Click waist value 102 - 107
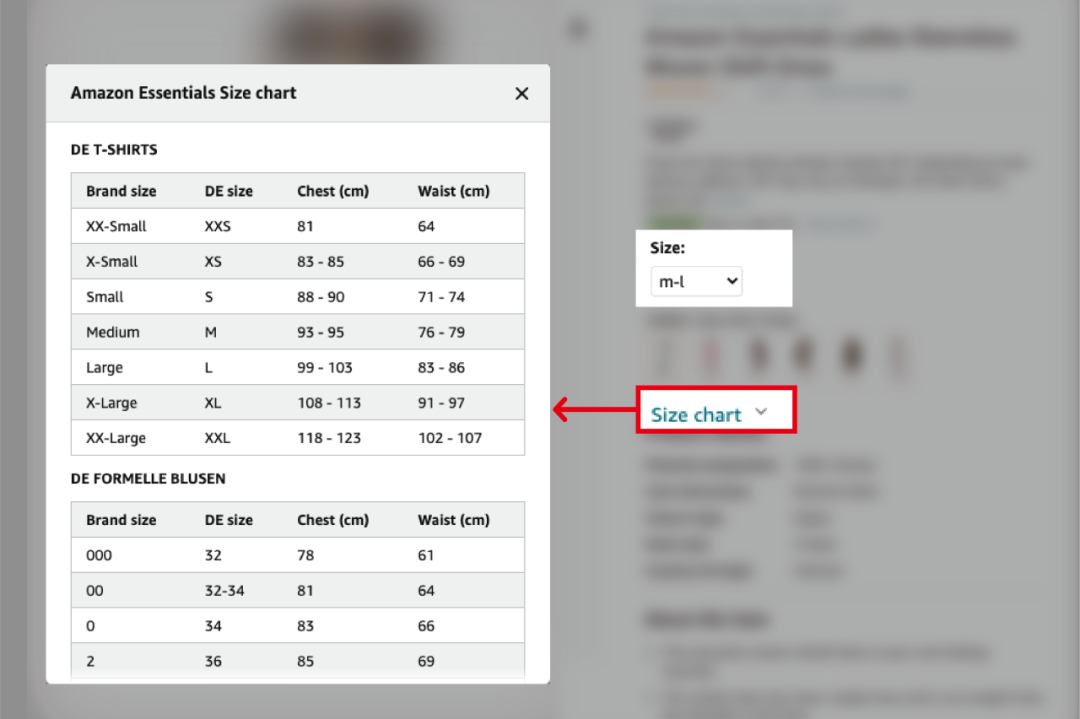The height and width of the screenshot is (719, 1080). (x=450, y=438)
